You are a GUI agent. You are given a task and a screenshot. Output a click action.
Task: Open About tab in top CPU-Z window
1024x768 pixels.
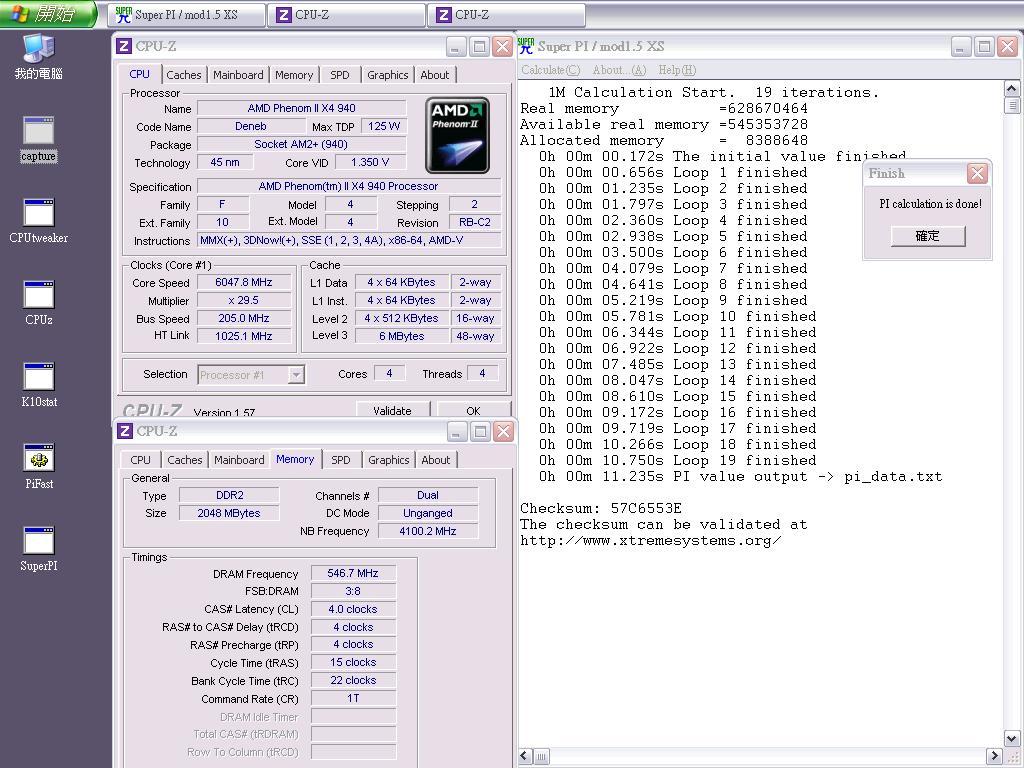pyautogui.click(x=434, y=75)
